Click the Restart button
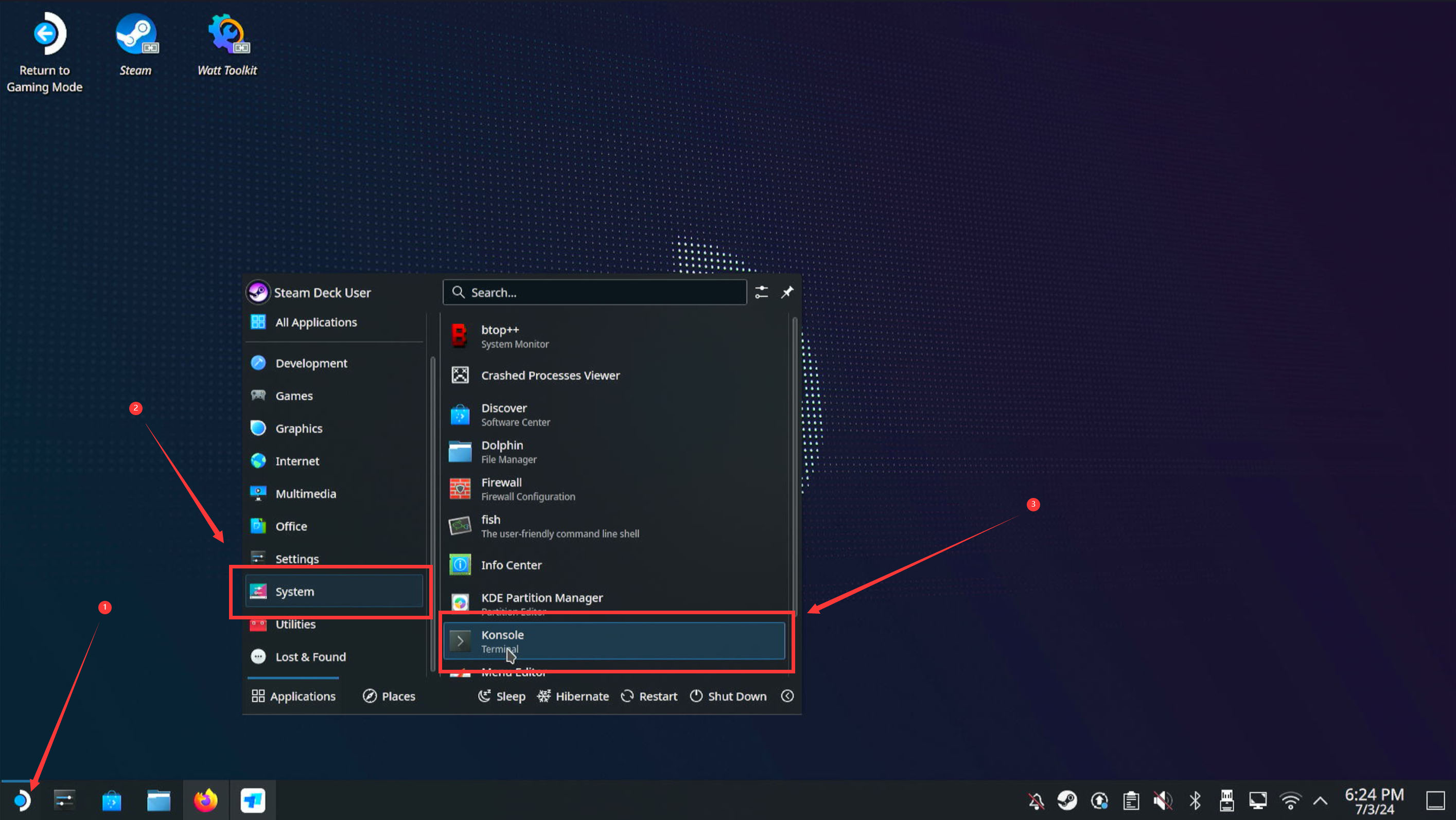This screenshot has width=1456, height=820. tap(649, 696)
